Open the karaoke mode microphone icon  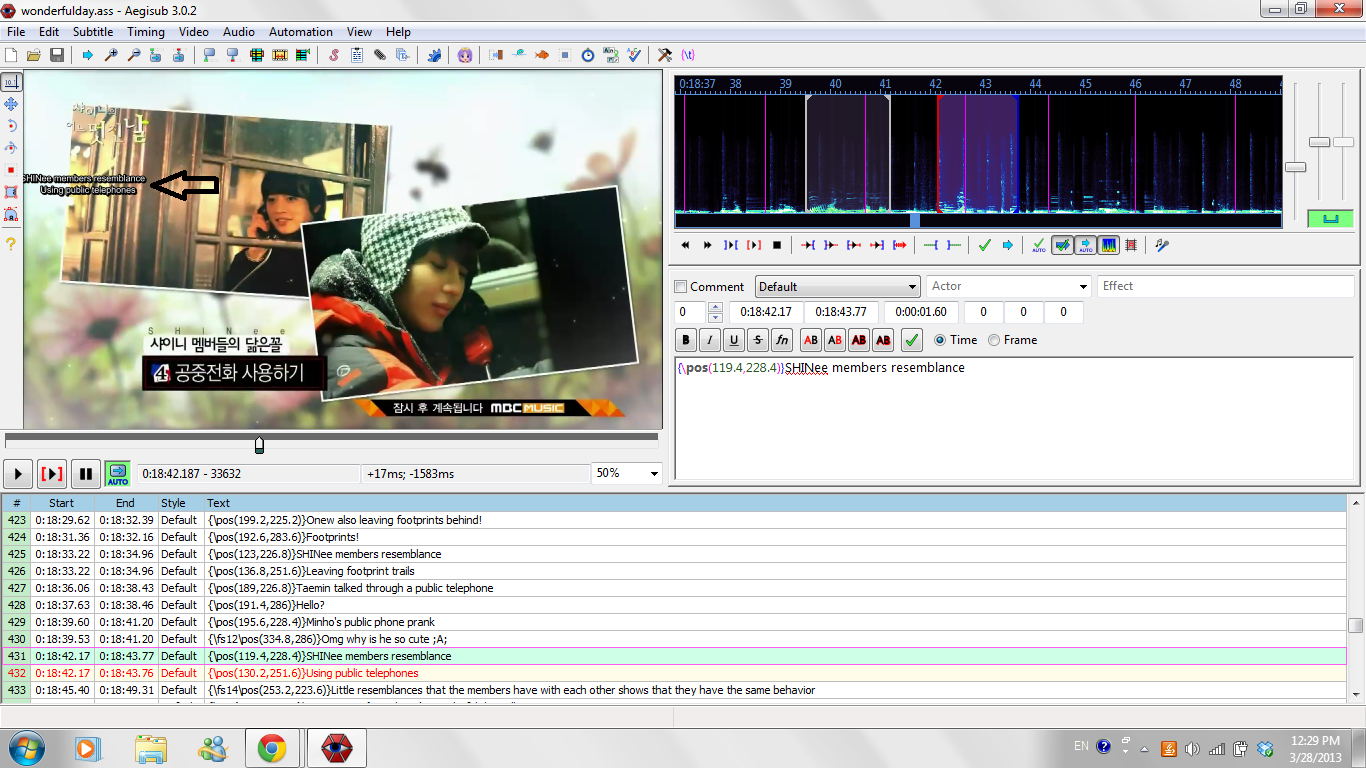click(x=1162, y=245)
